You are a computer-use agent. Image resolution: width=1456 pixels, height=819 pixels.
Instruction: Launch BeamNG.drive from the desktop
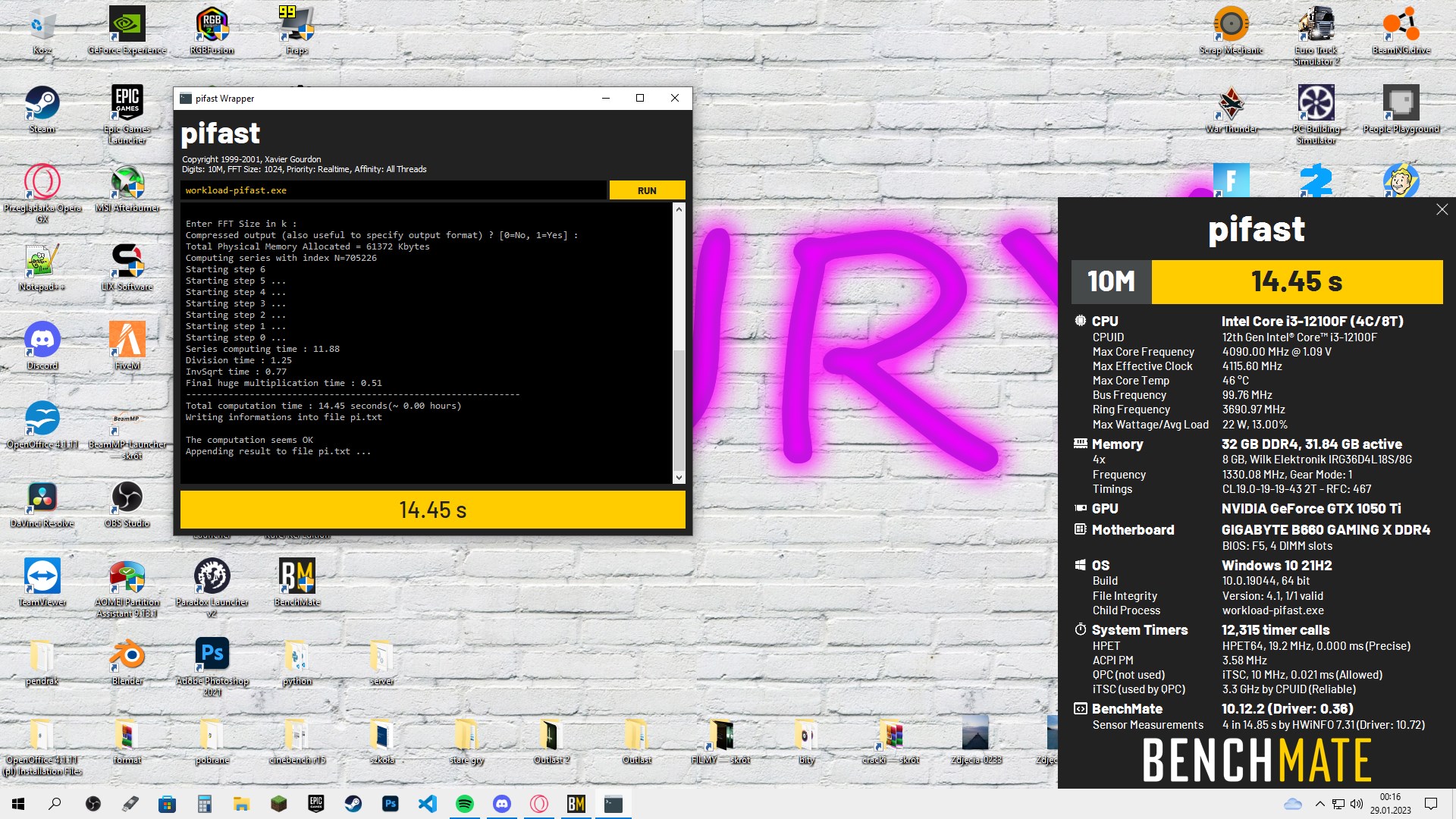(1401, 32)
